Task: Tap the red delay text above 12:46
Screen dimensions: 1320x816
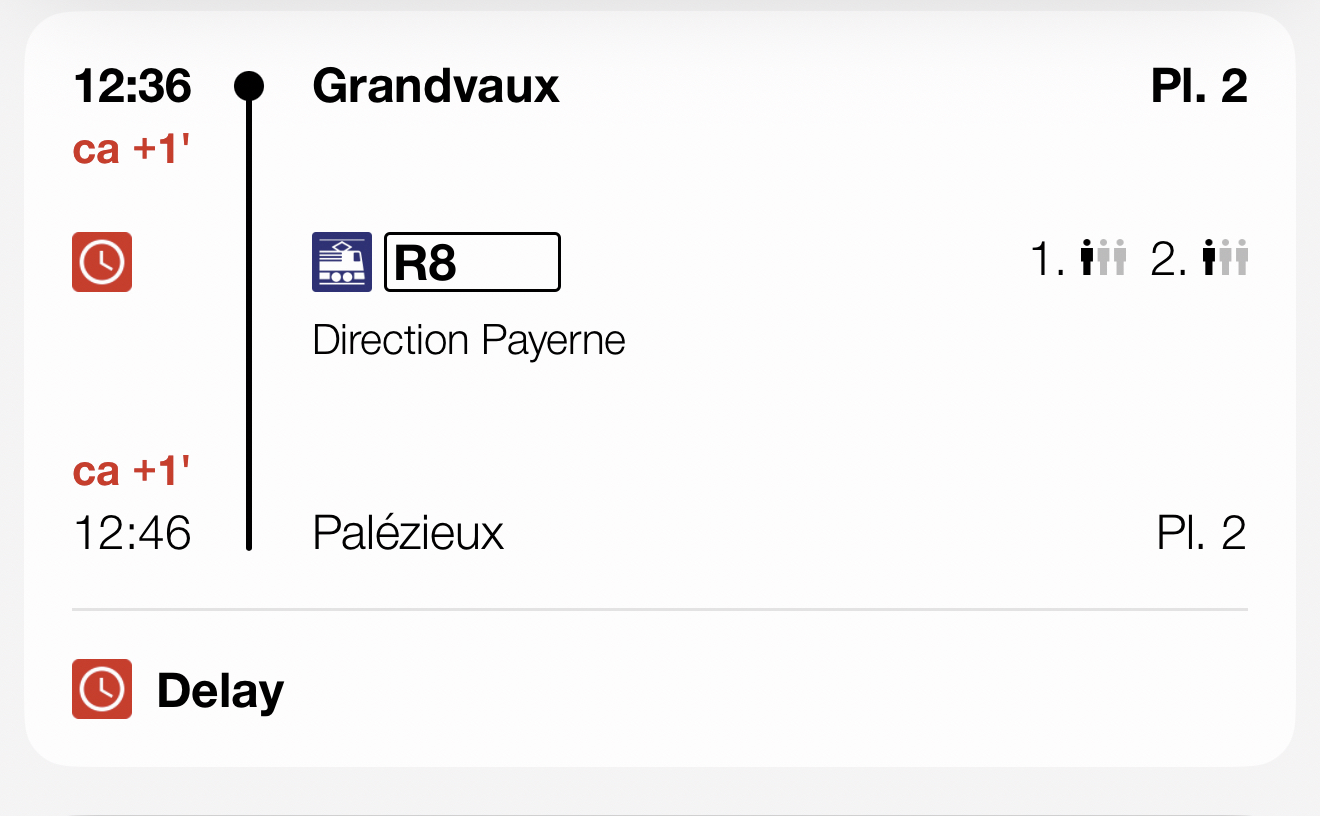Action: click(x=132, y=470)
